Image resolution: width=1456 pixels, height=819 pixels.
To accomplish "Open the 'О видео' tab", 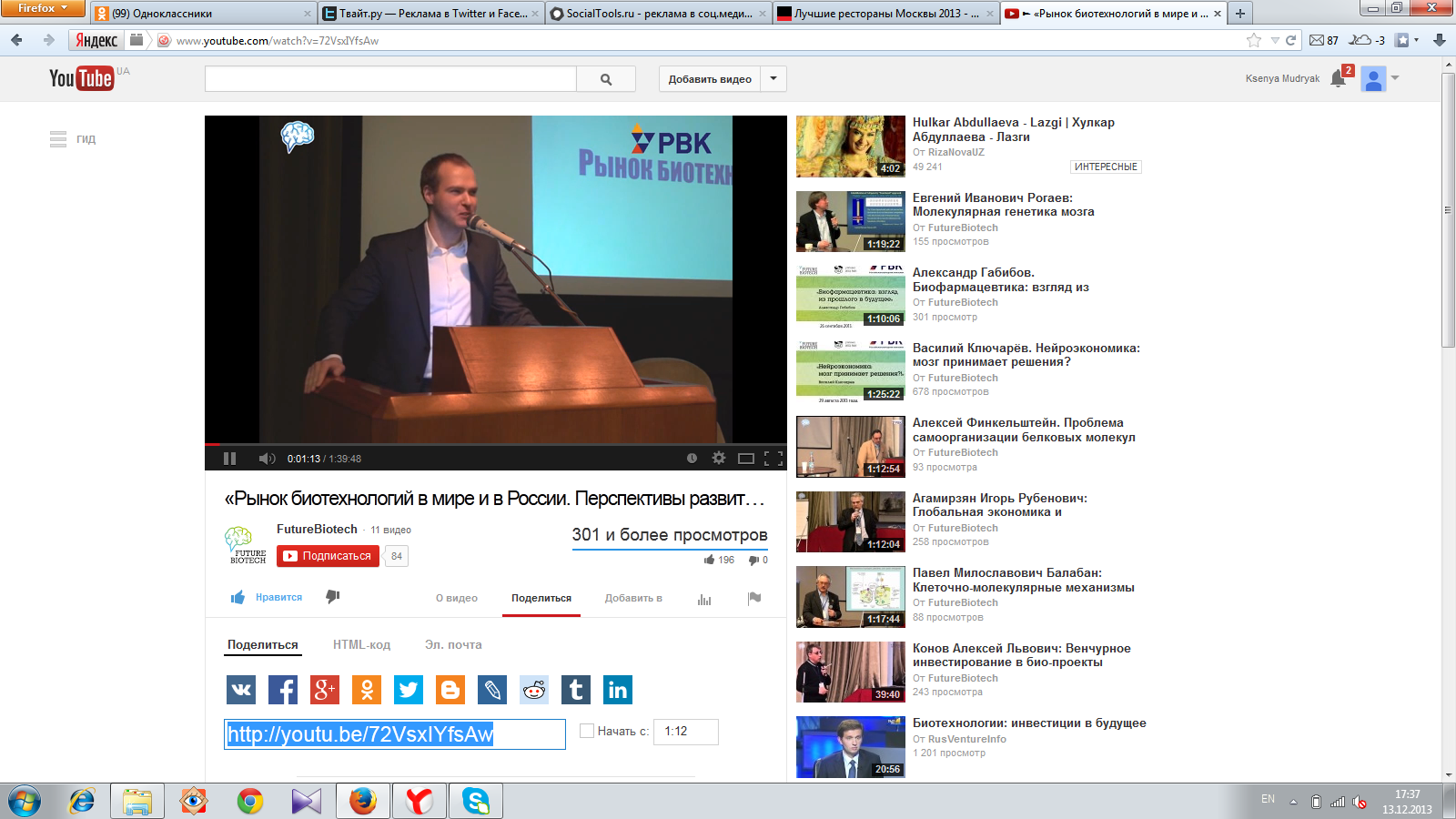I will 457,599.
